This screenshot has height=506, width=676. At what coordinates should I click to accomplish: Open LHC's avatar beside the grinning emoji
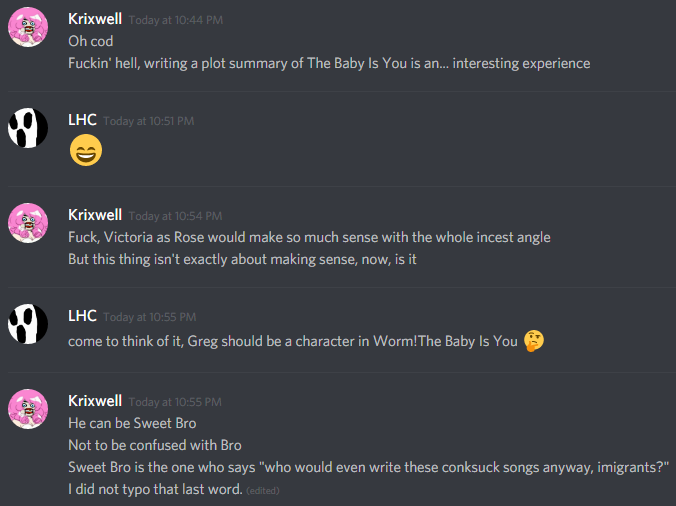click(28, 128)
